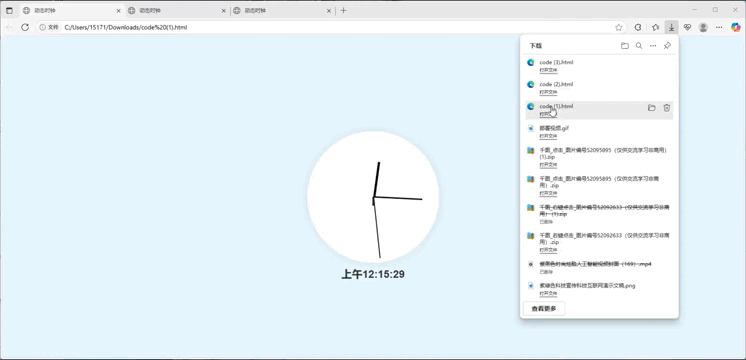Open file link under code (2).html
Viewport: 746px width, 360px height.
pos(548,92)
